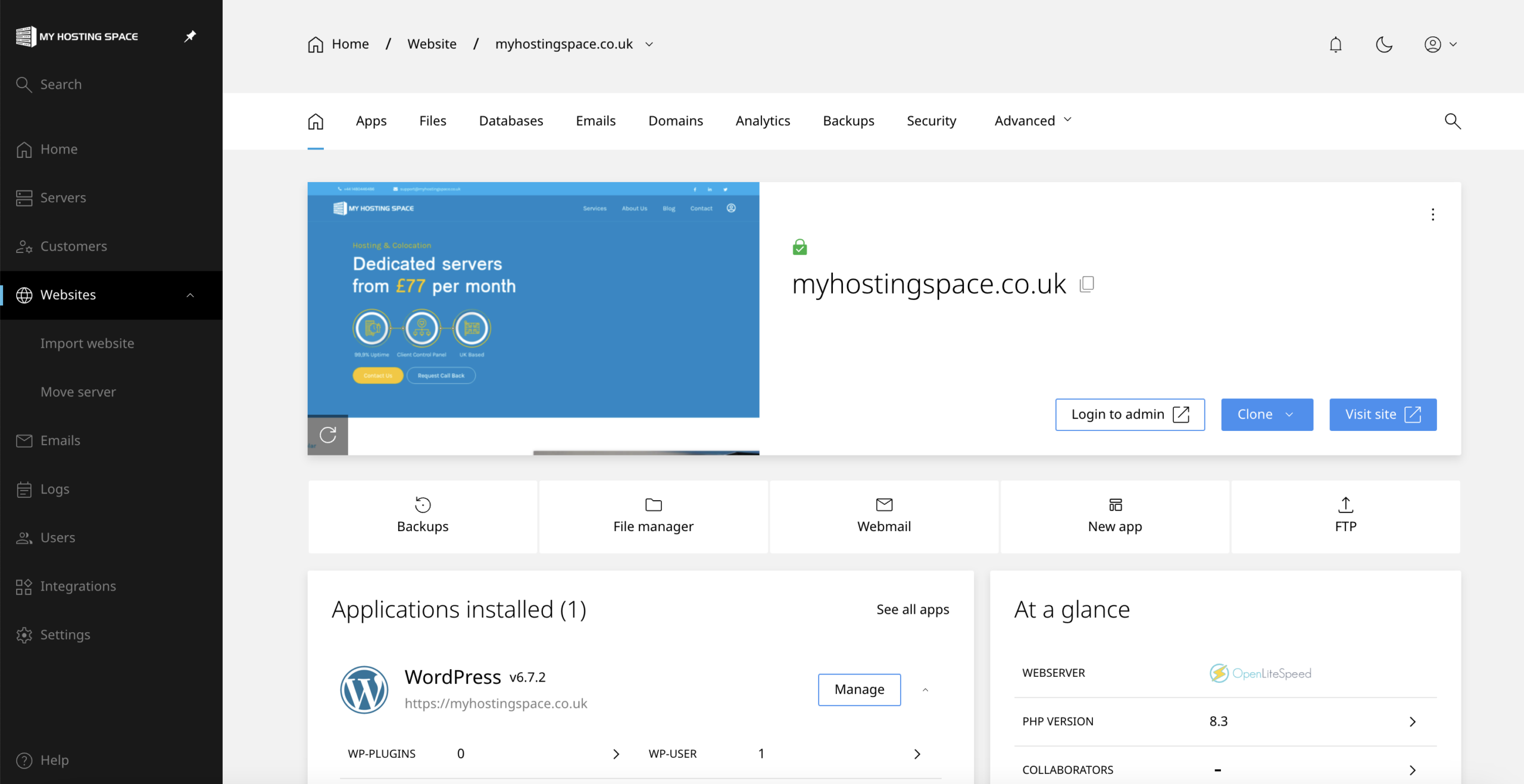Toggle dark mode moon icon
Image resolution: width=1524 pixels, height=784 pixels.
tap(1384, 45)
